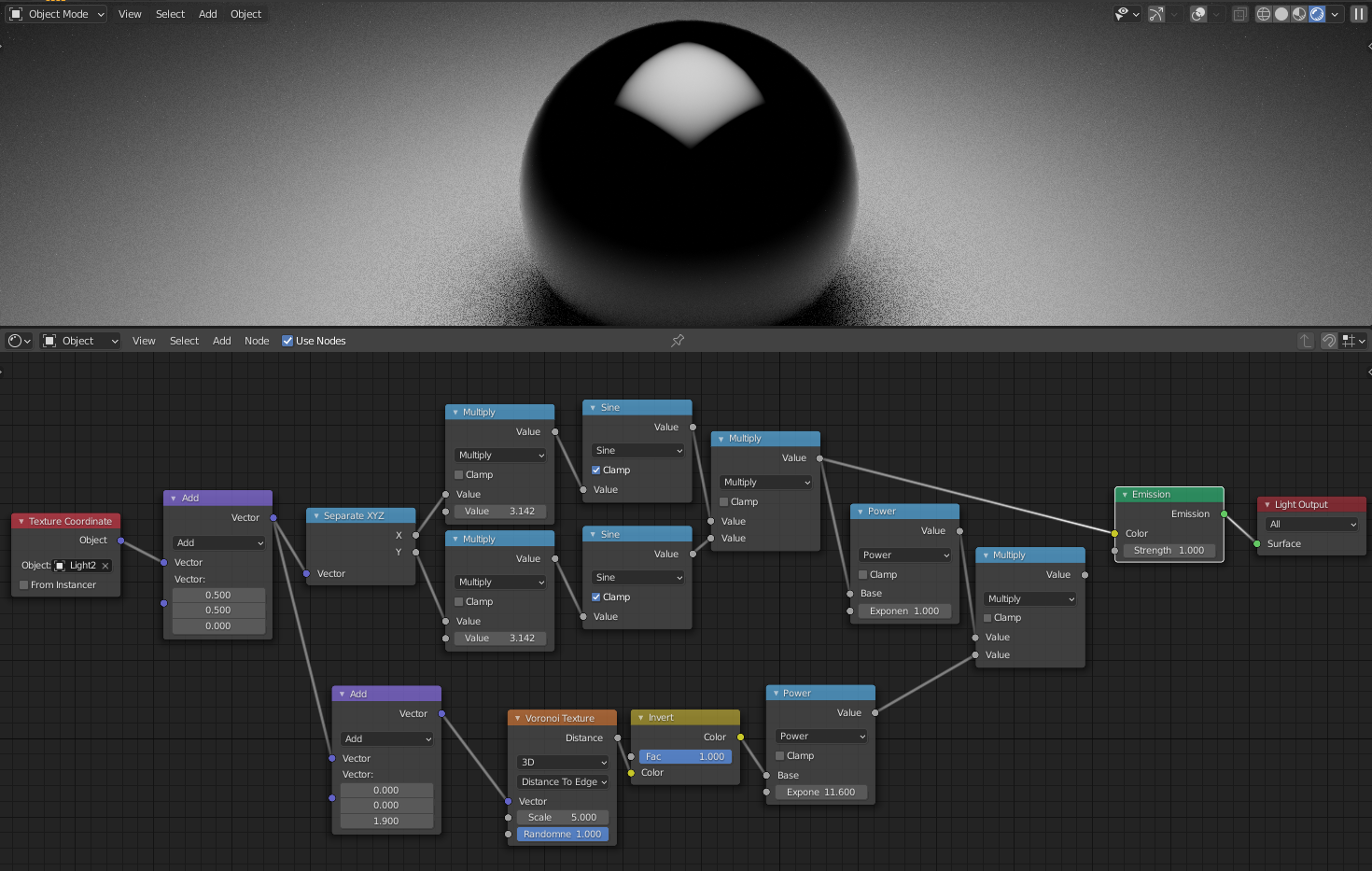Click Light Output Surface input socket
The width and height of the screenshot is (1372, 871).
[1257, 543]
